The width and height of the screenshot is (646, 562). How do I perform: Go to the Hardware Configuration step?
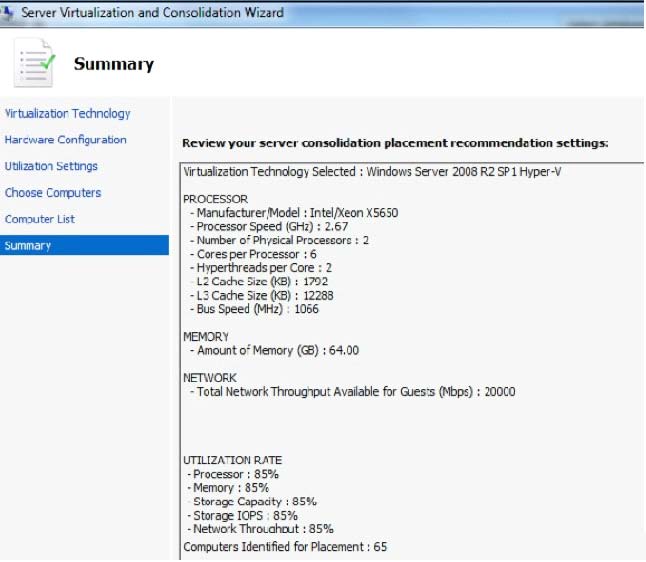click(x=66, y=140)
